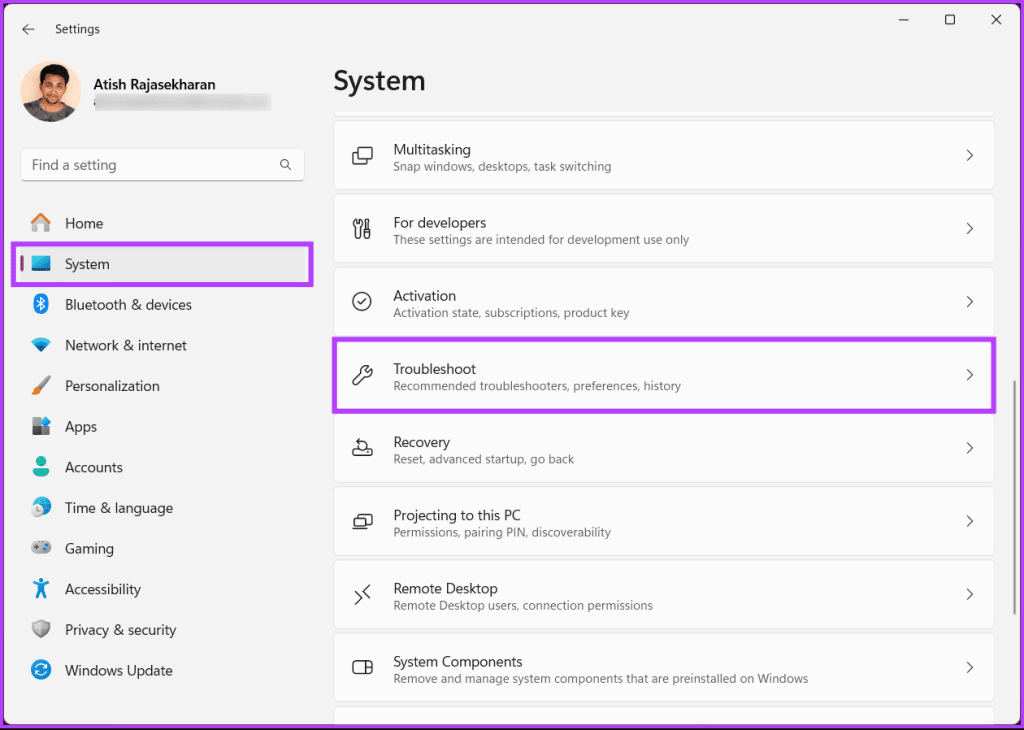Click the Troubleshoot wrench icon

point(361,376)
